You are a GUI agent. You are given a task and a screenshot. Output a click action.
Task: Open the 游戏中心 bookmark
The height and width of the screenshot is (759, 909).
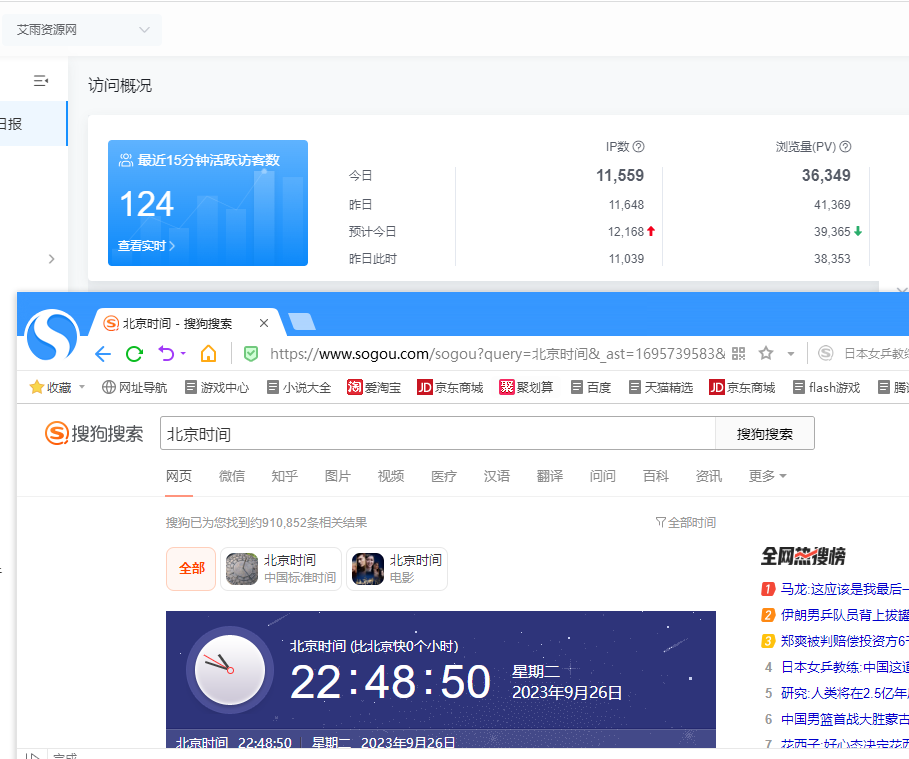[x=217, y=387]
